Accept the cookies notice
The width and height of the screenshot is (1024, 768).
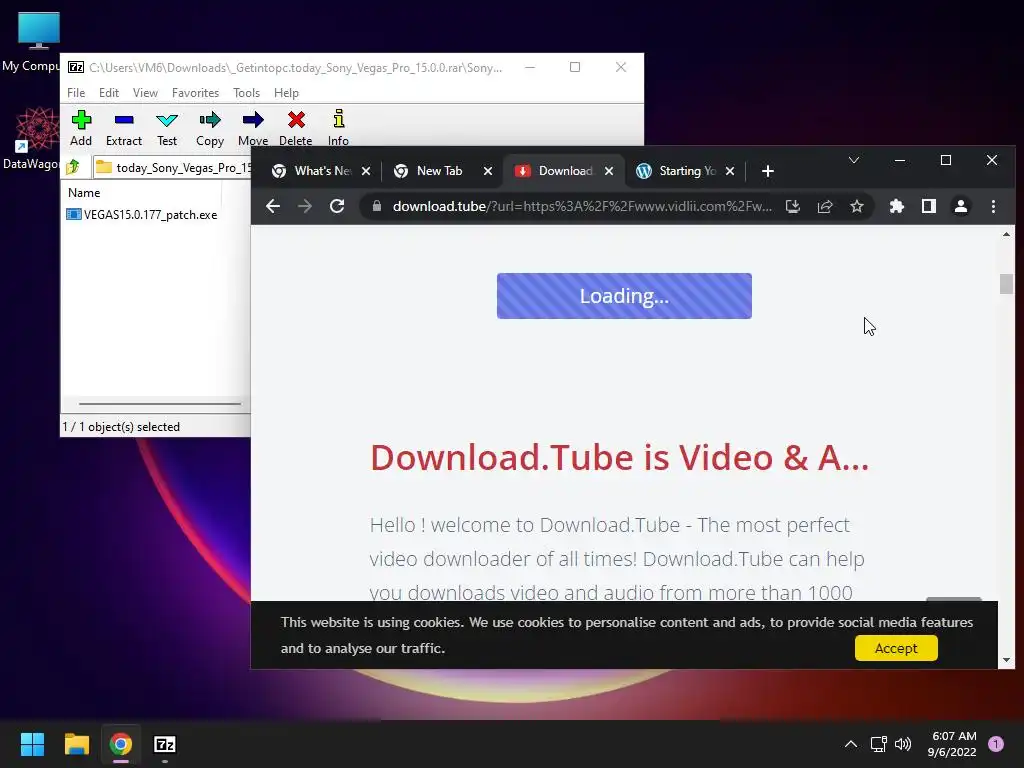pyautogui.click(x=896, y=648)
